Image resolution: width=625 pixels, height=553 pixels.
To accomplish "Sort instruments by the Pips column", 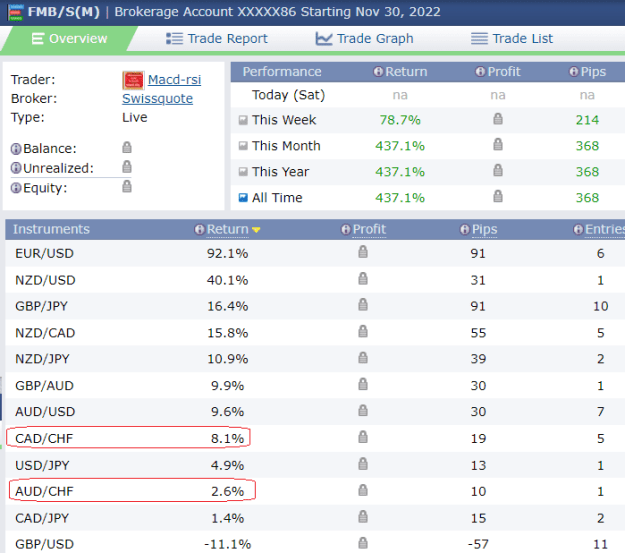I will point(484,229).
